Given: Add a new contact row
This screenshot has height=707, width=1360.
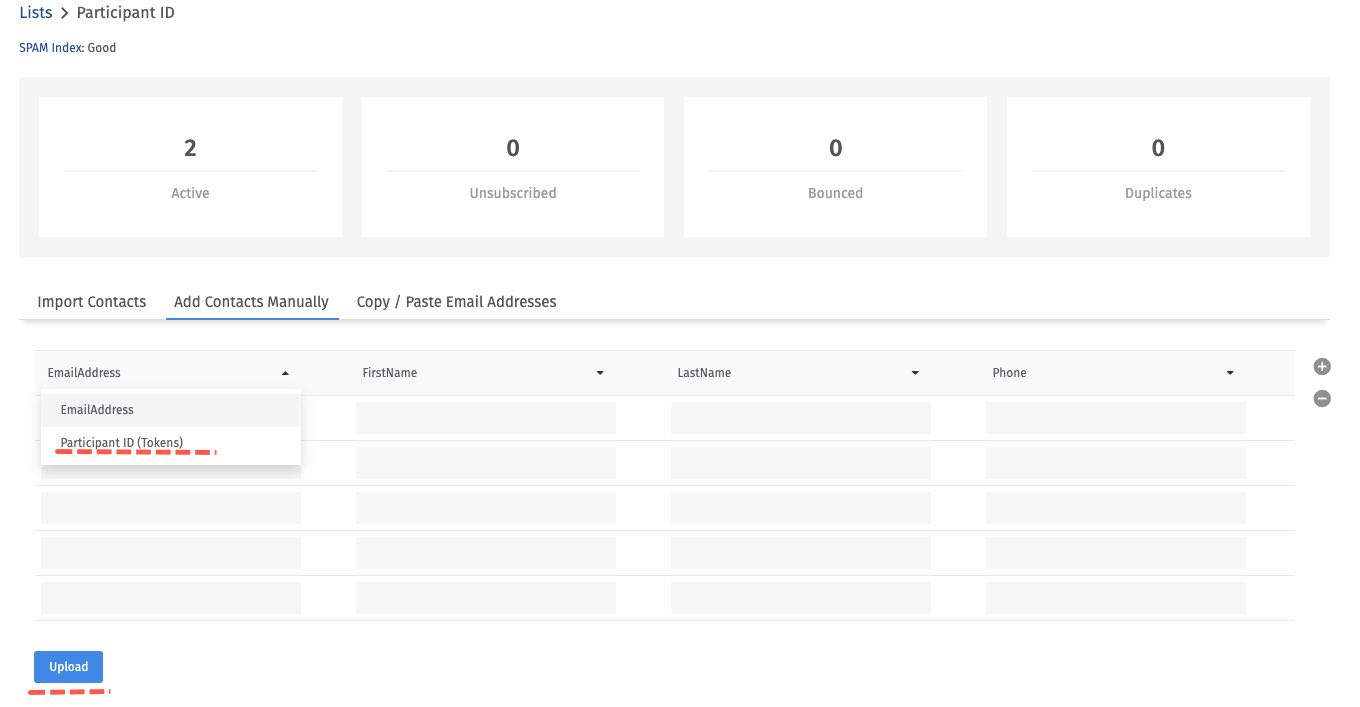Looking at the screenshot, I should click(x=1322, y=366).
